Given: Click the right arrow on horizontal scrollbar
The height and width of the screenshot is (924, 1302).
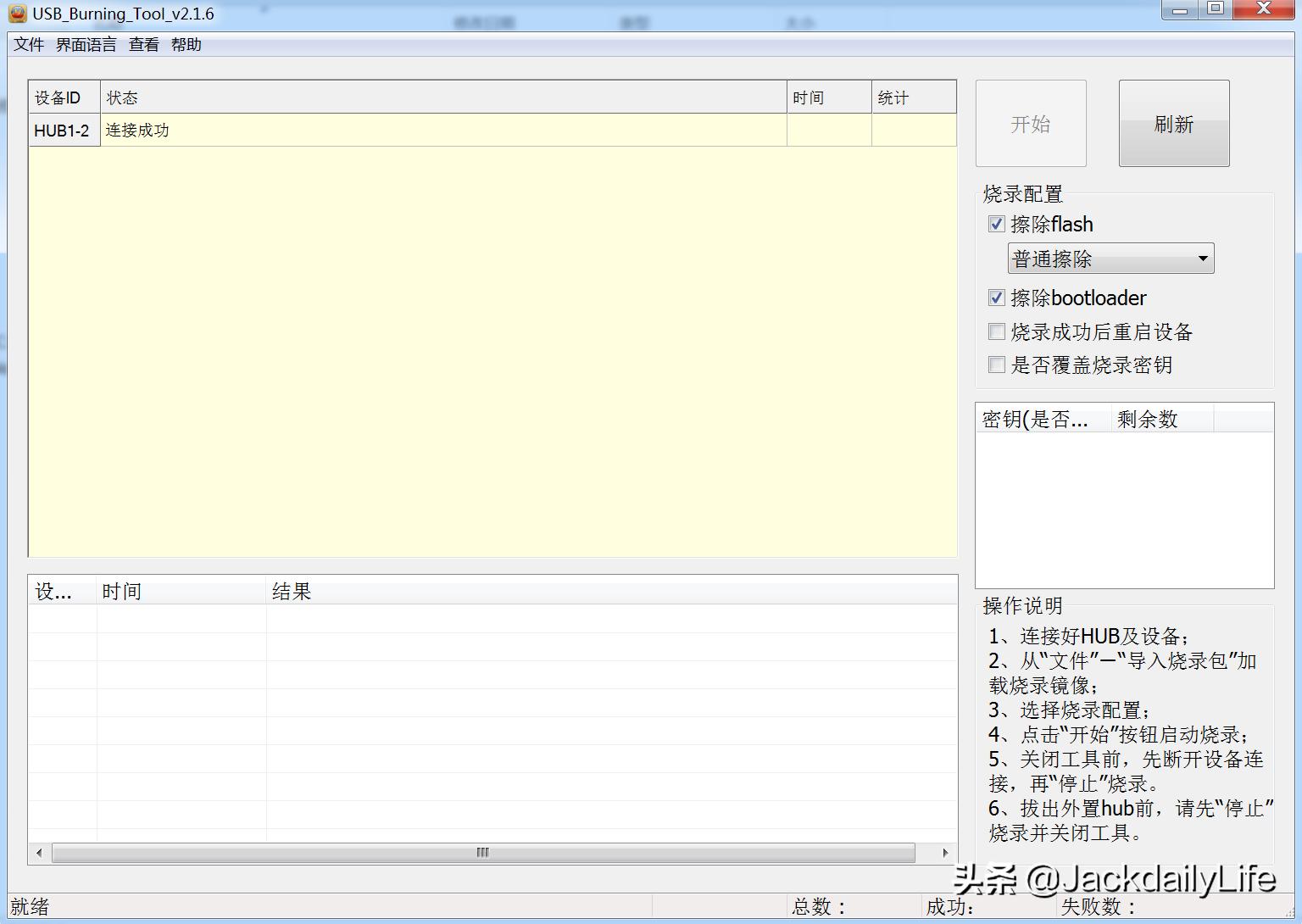Looking at the screenshot, I should (945, 853).
